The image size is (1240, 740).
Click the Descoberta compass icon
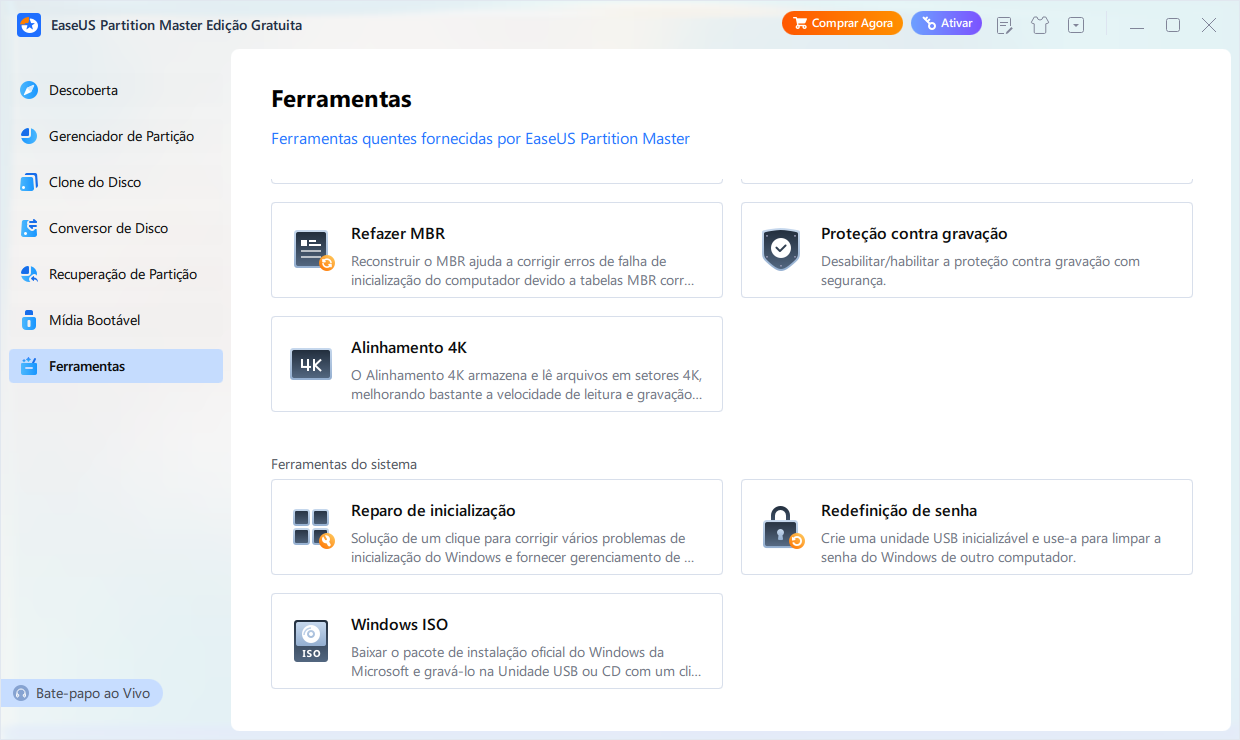(x=30, y=90)
